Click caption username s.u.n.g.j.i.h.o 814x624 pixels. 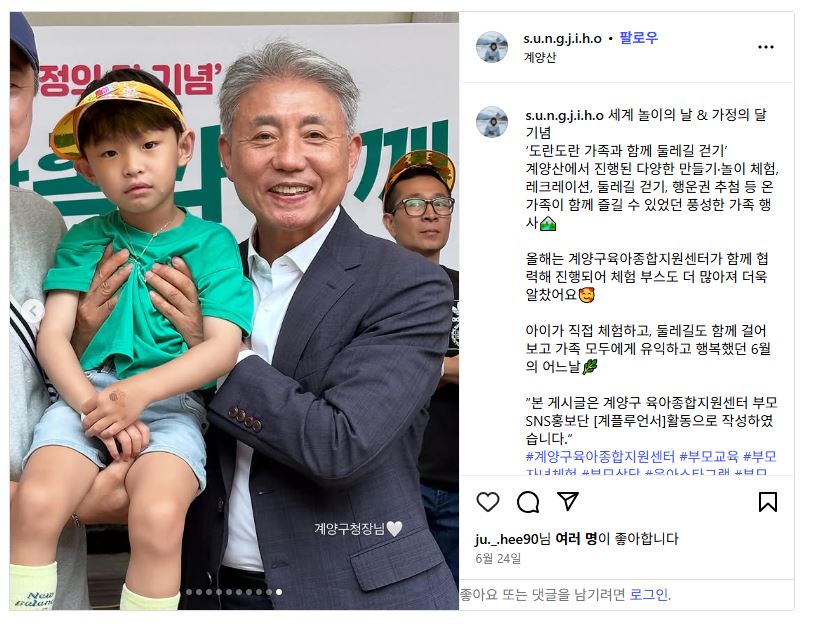[x=564, y=115]
